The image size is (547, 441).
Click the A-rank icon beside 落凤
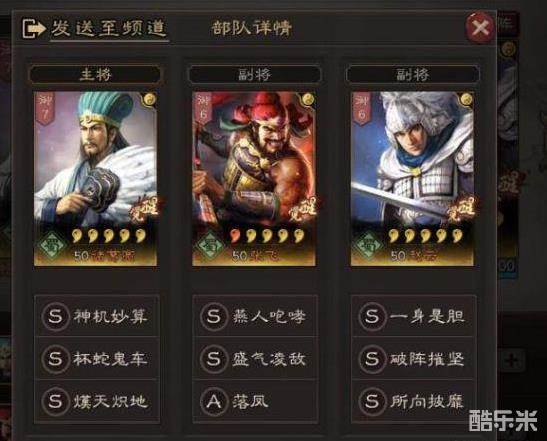213,402
